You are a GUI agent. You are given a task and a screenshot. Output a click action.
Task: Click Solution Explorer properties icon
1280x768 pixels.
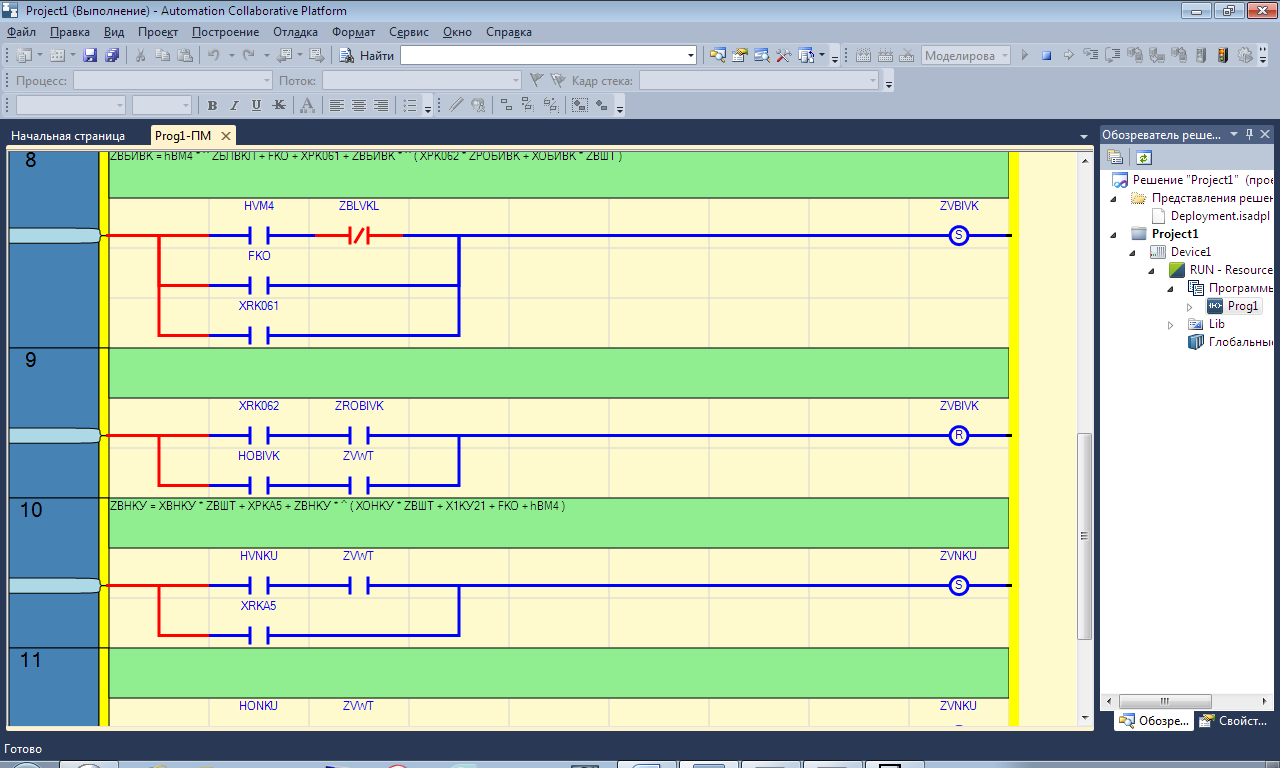(1115, 157)
